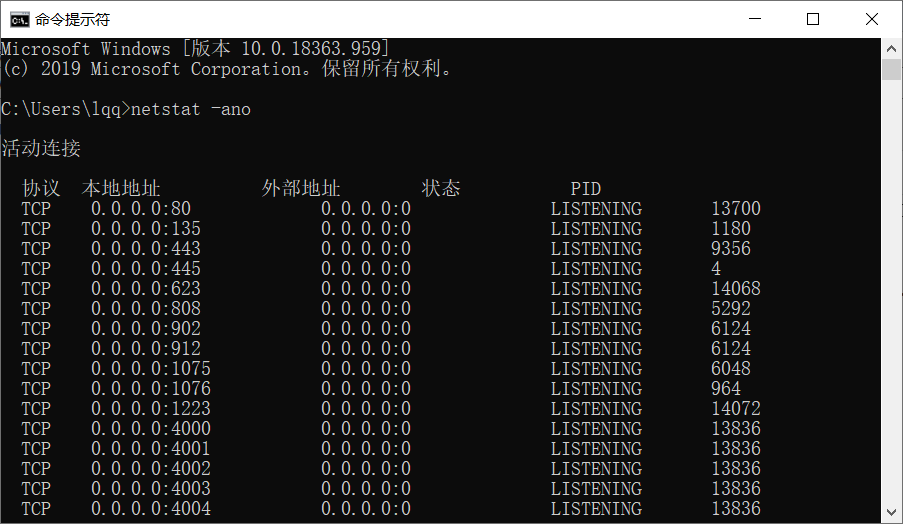Click PID 6124 in the port 912 row
Image resolution: width=903 pixels, height=524 pixels.
tap(731, 348)
